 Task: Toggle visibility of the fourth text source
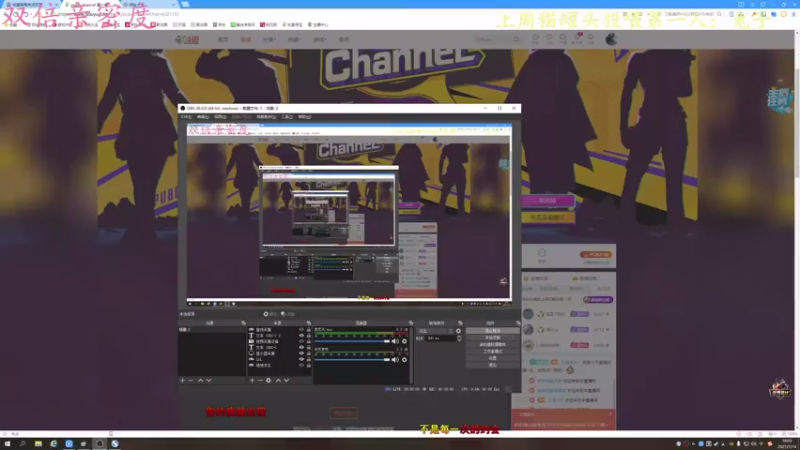301,347
